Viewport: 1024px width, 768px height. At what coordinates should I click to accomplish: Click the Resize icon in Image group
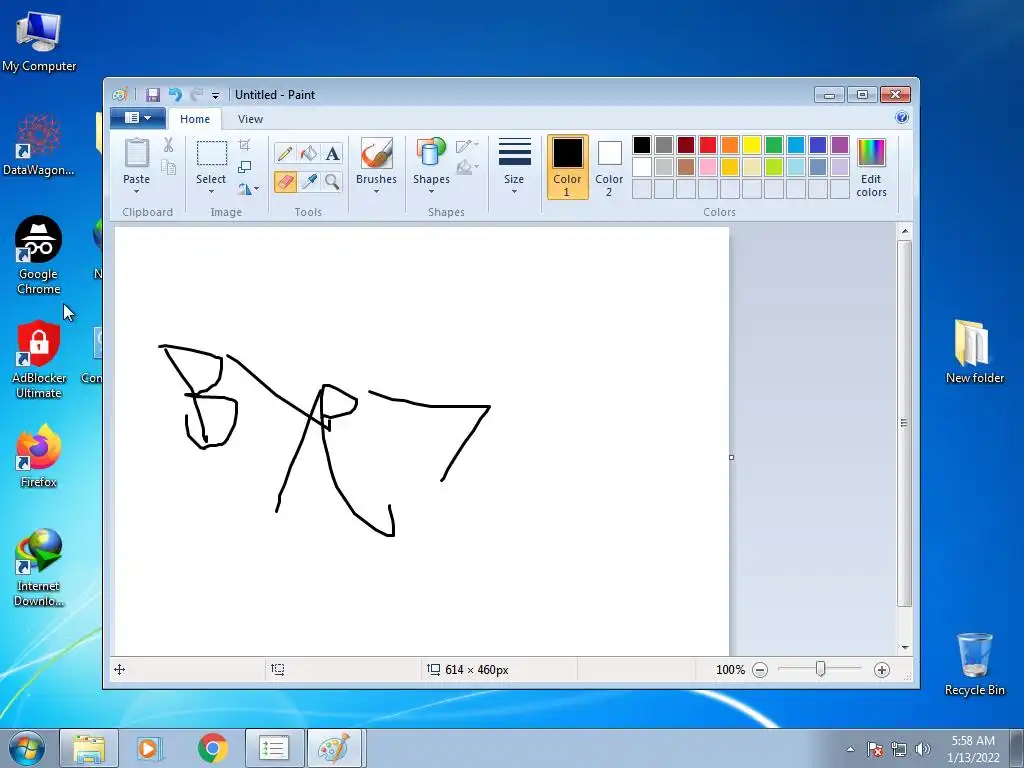click(244, 167)
